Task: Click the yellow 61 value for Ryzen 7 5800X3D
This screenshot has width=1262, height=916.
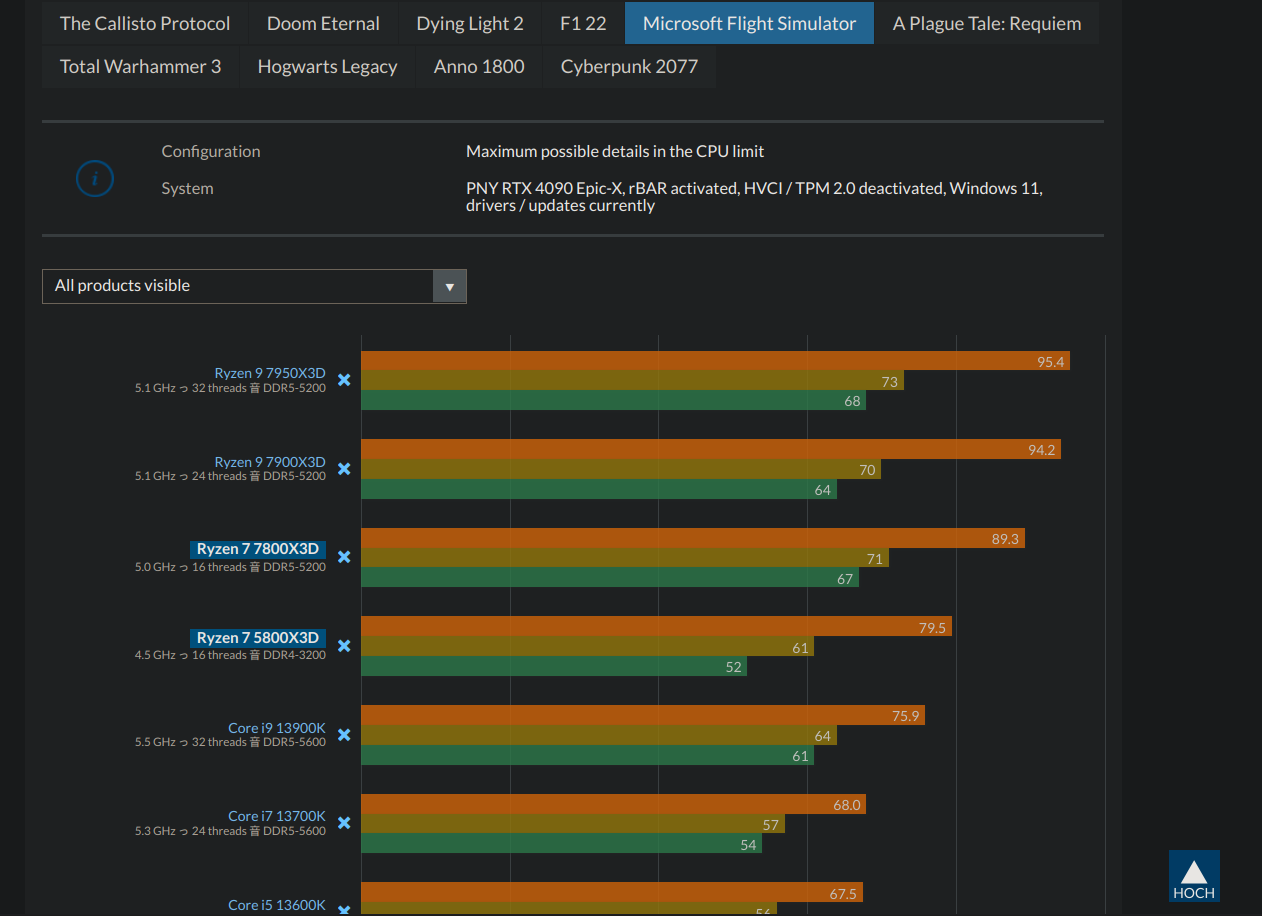Action: (801, 648)
